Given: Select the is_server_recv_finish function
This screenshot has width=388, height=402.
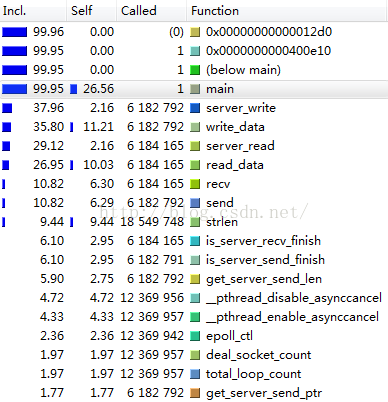Looking at the screenshot, I should [263, 241].
